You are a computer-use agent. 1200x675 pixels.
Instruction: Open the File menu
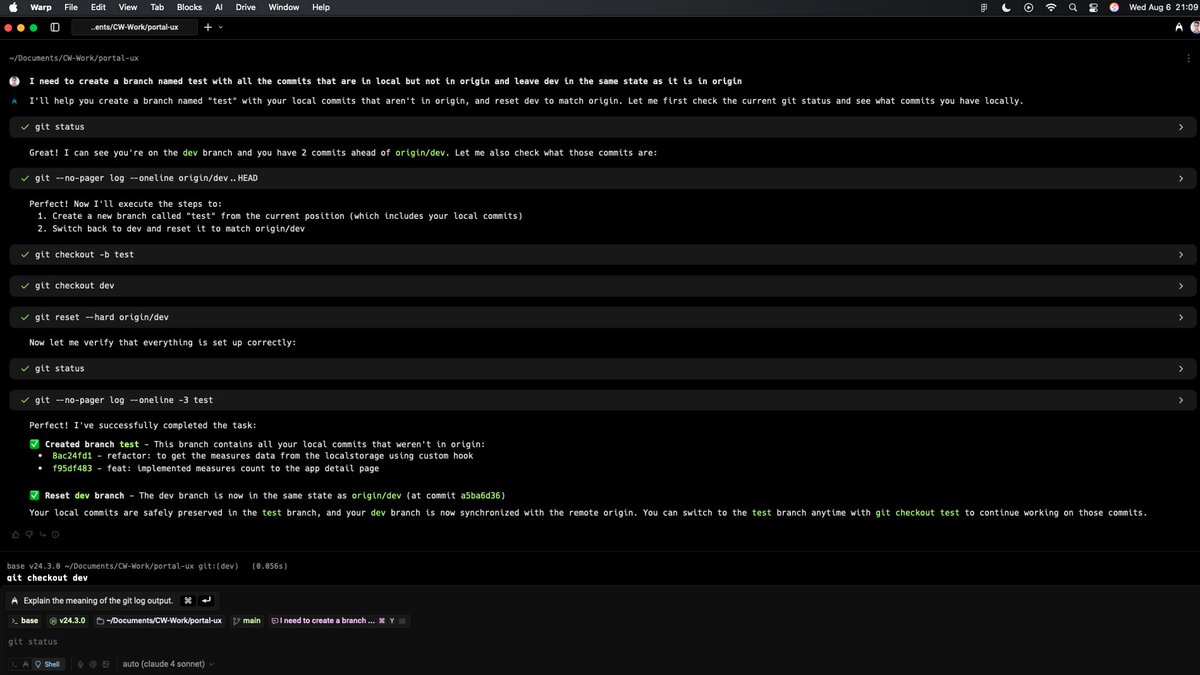(71, 7)
